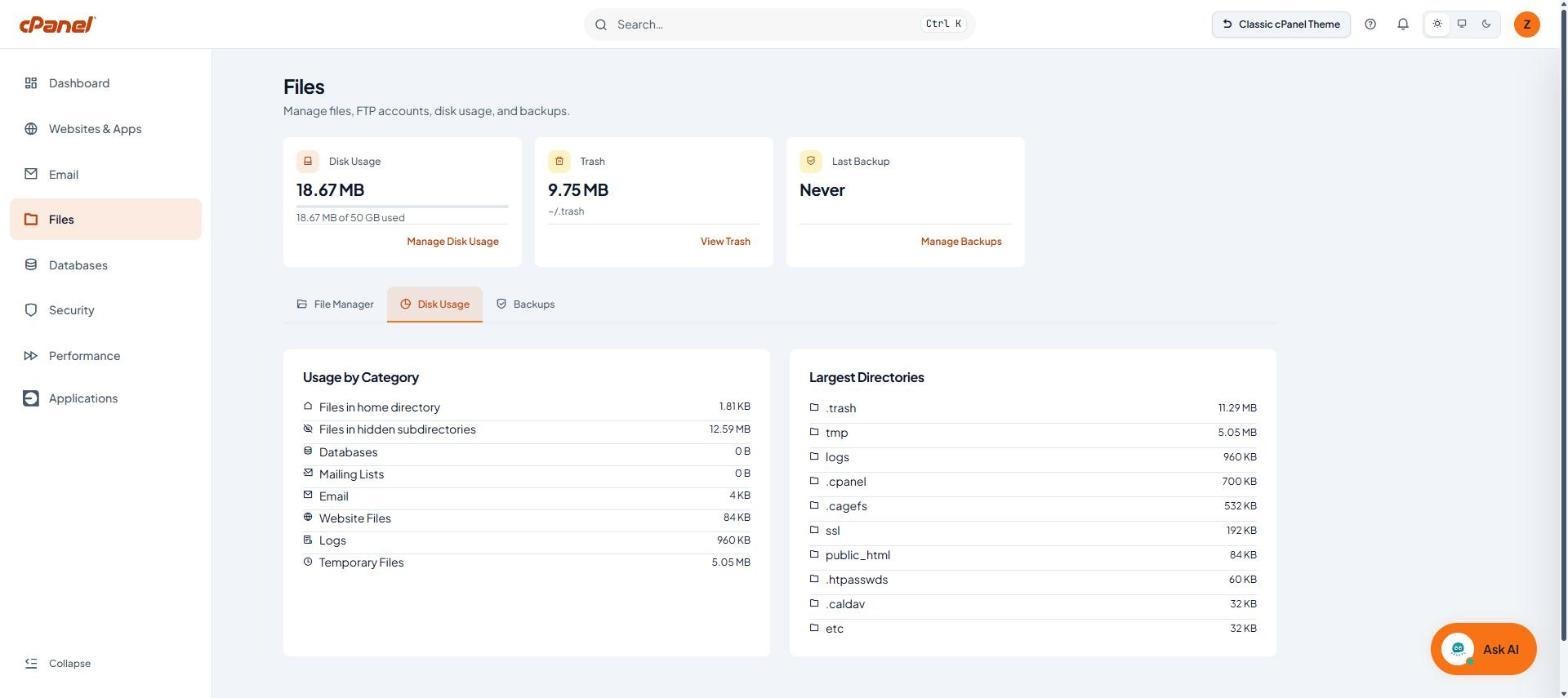The height and width of the screenshot is (698, 1568).
Task: Open Performance section in sidebar
Action: click(106, 356)
